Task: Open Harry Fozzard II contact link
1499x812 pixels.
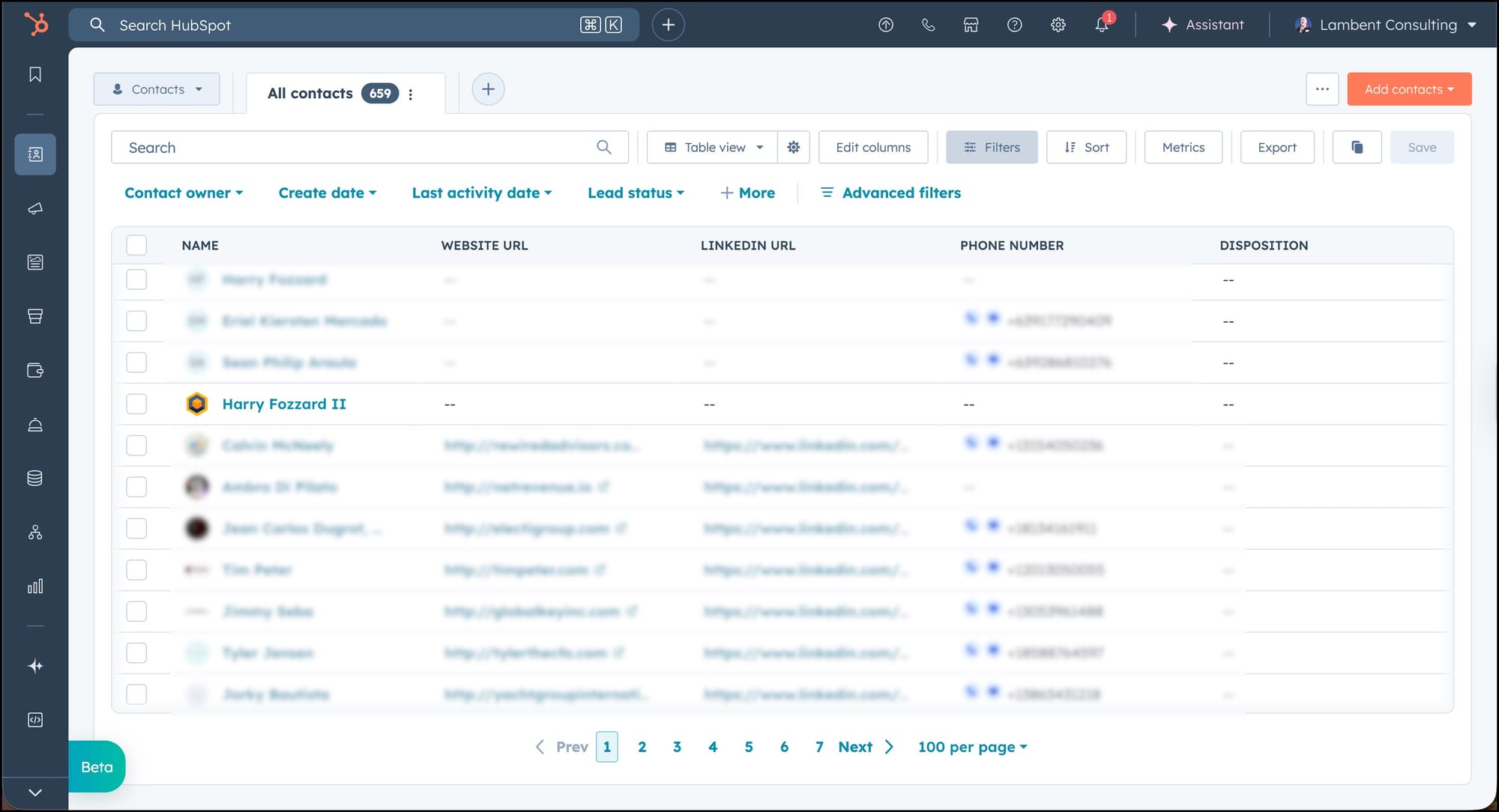Action: click(x=284, y=404)
